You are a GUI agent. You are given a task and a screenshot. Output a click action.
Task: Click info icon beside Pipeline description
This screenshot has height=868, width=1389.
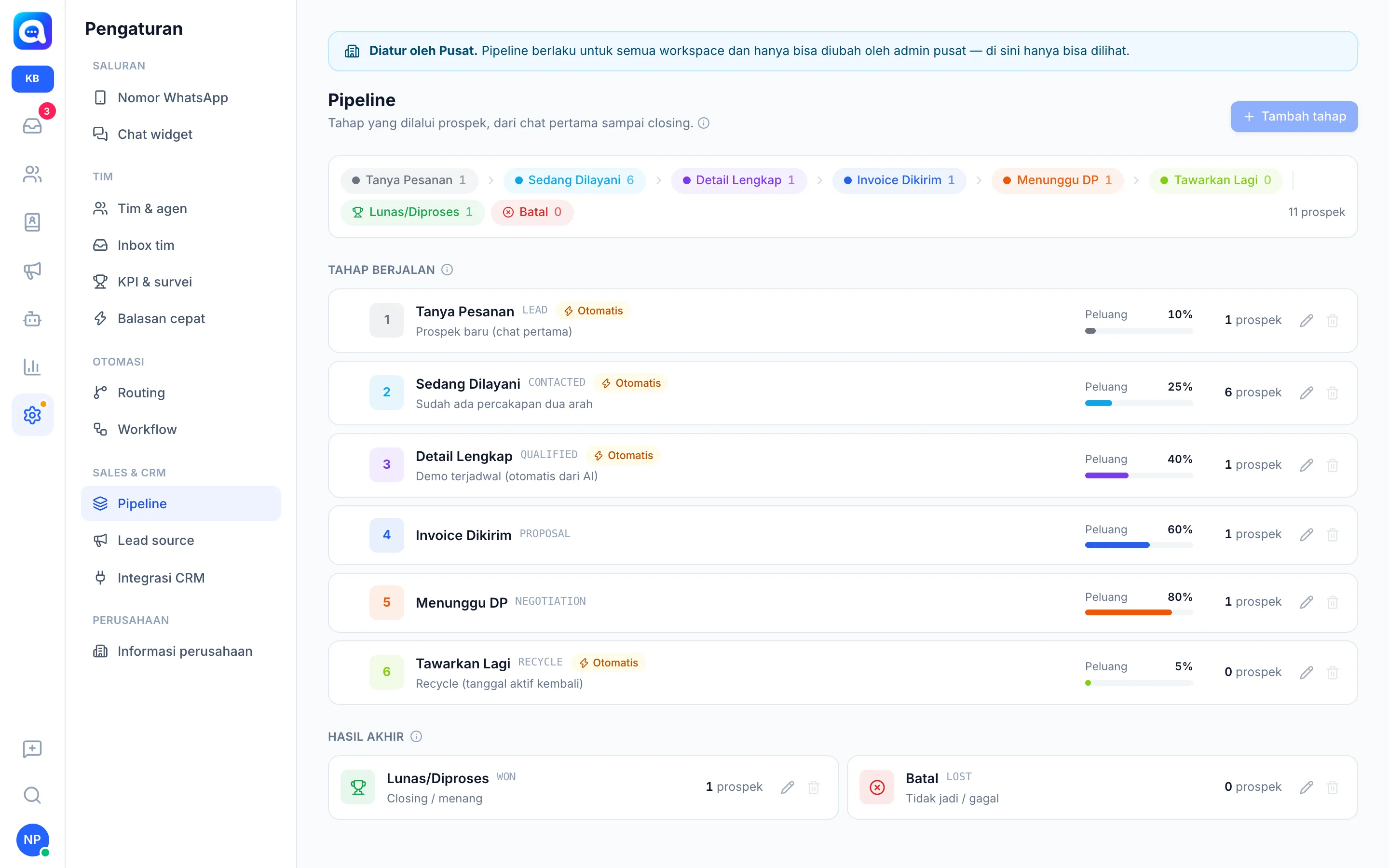[x=704, y=123]
